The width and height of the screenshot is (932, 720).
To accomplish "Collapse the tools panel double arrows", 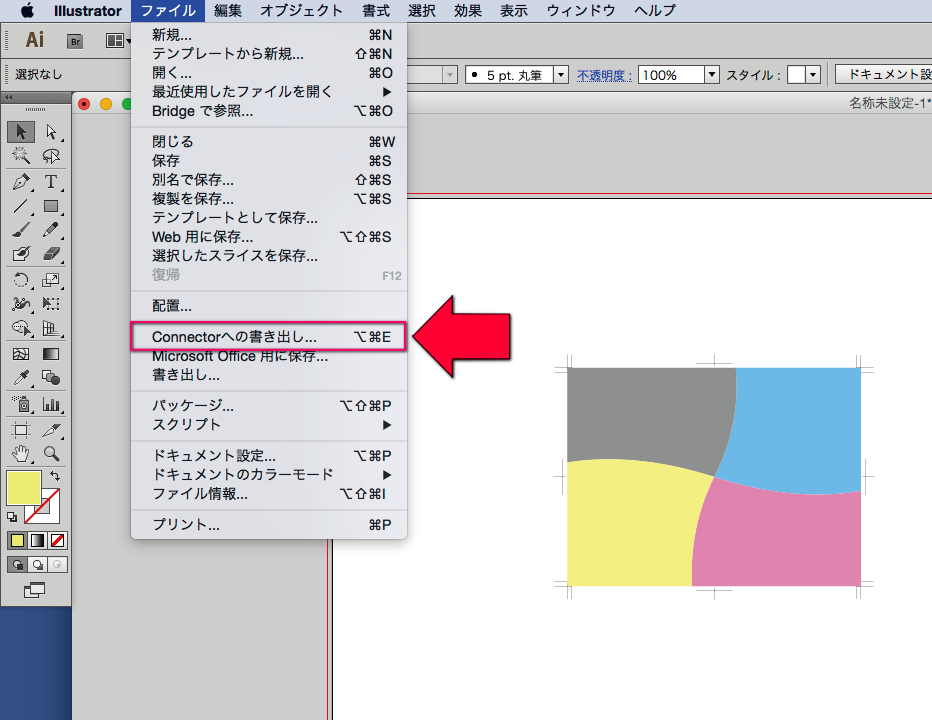I will pos(8,98).
